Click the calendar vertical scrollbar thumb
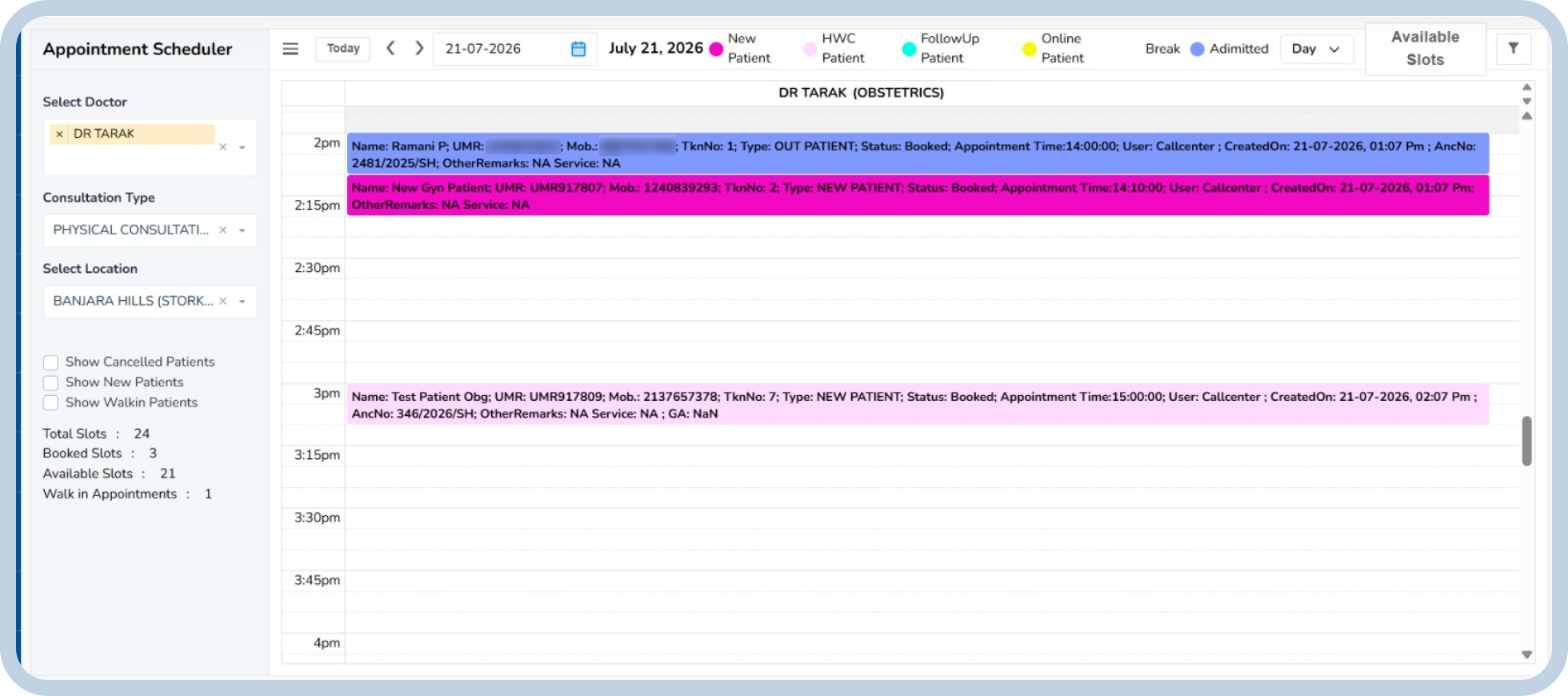This screenshot has width=1568, height=696. [1526, 441]
